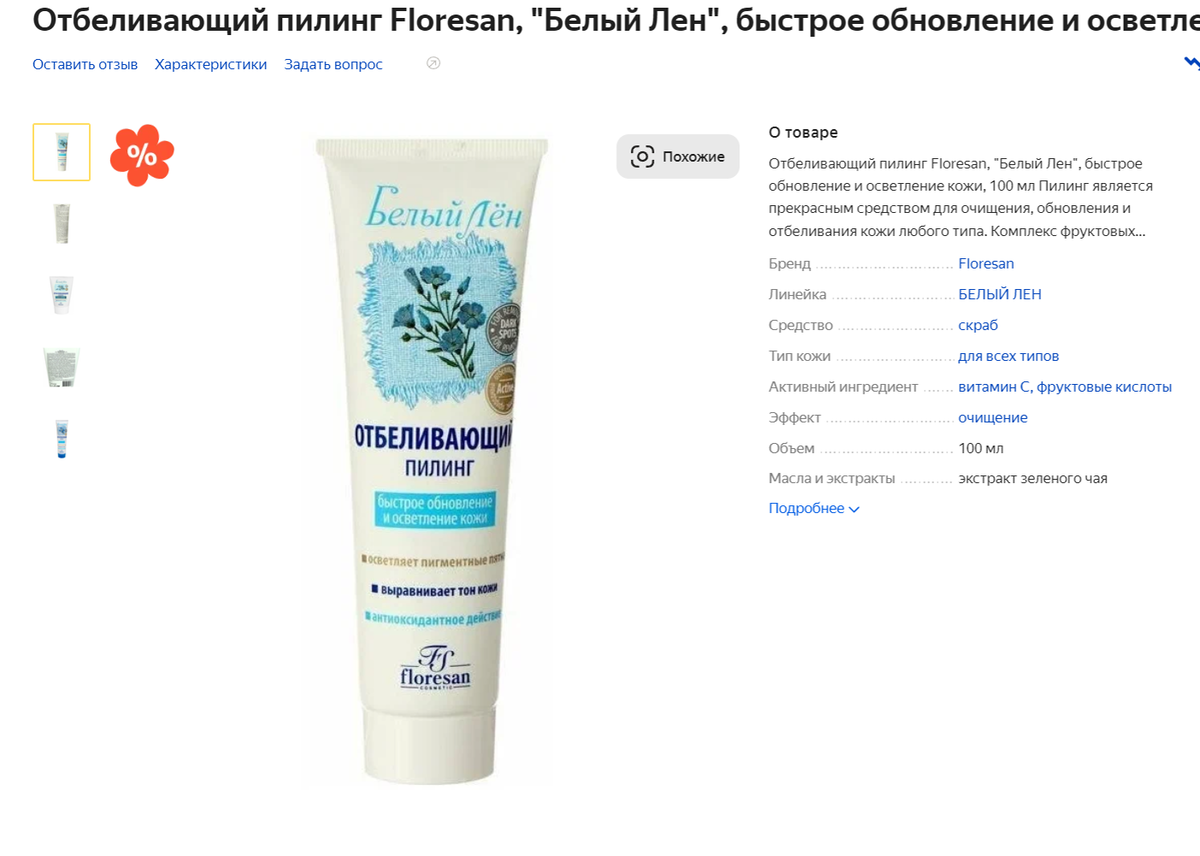
Task: Select the fourth thumbnail showing the tube back
Action: coord(62,367)
